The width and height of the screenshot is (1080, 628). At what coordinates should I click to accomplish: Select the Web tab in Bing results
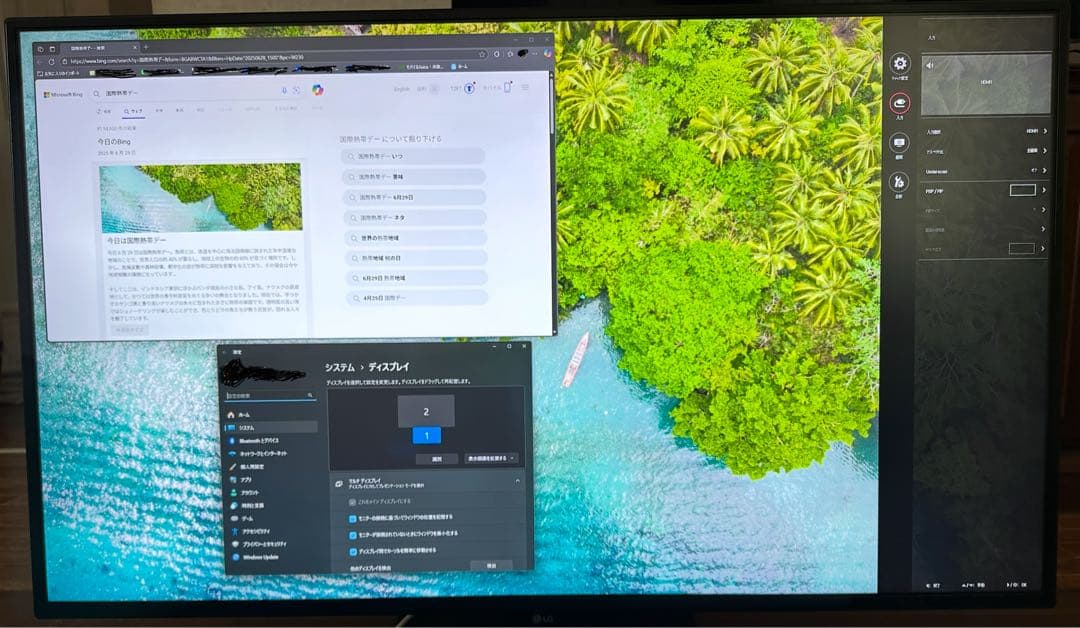133,111
